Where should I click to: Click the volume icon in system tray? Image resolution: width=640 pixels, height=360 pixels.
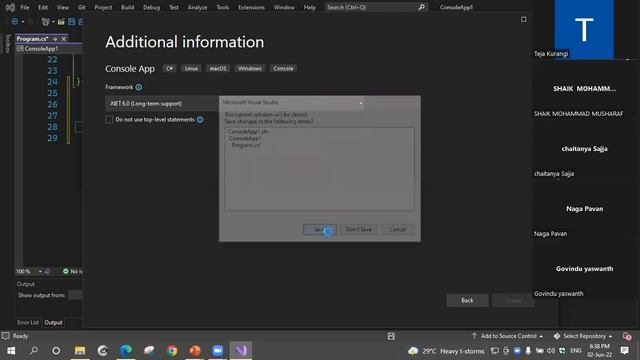pyautogui.click(x=550, y=351)
